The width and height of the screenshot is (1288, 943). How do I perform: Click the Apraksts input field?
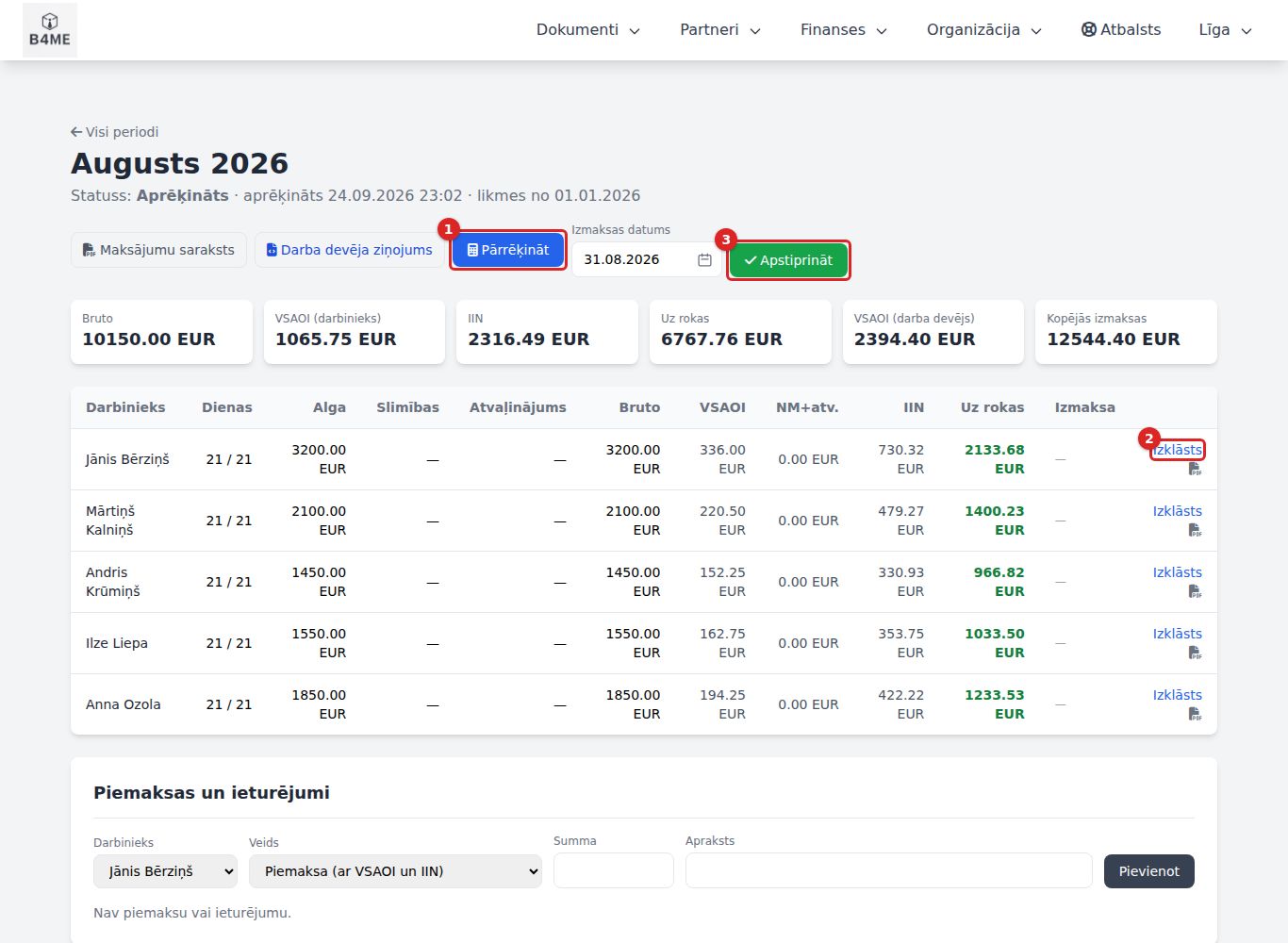(x=889, y=870)
